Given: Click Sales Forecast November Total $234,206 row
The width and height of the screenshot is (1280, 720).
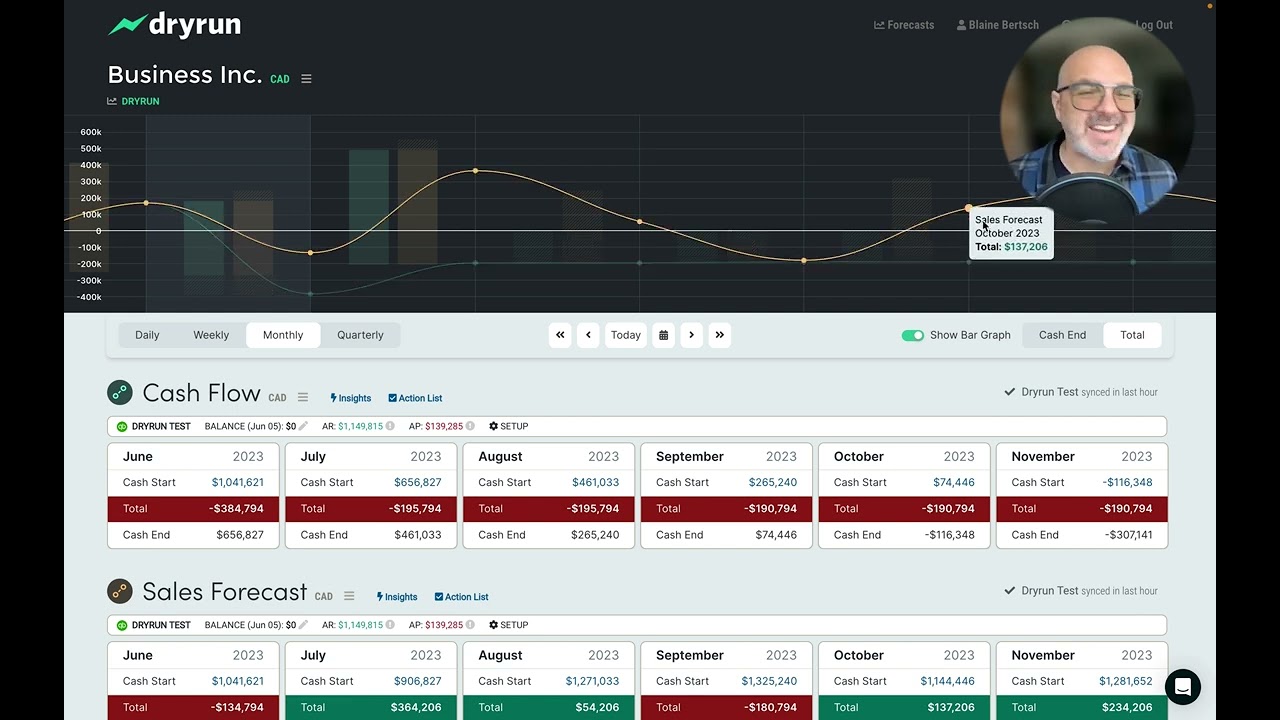Looking at the screenshot, I should [1082, 707].
